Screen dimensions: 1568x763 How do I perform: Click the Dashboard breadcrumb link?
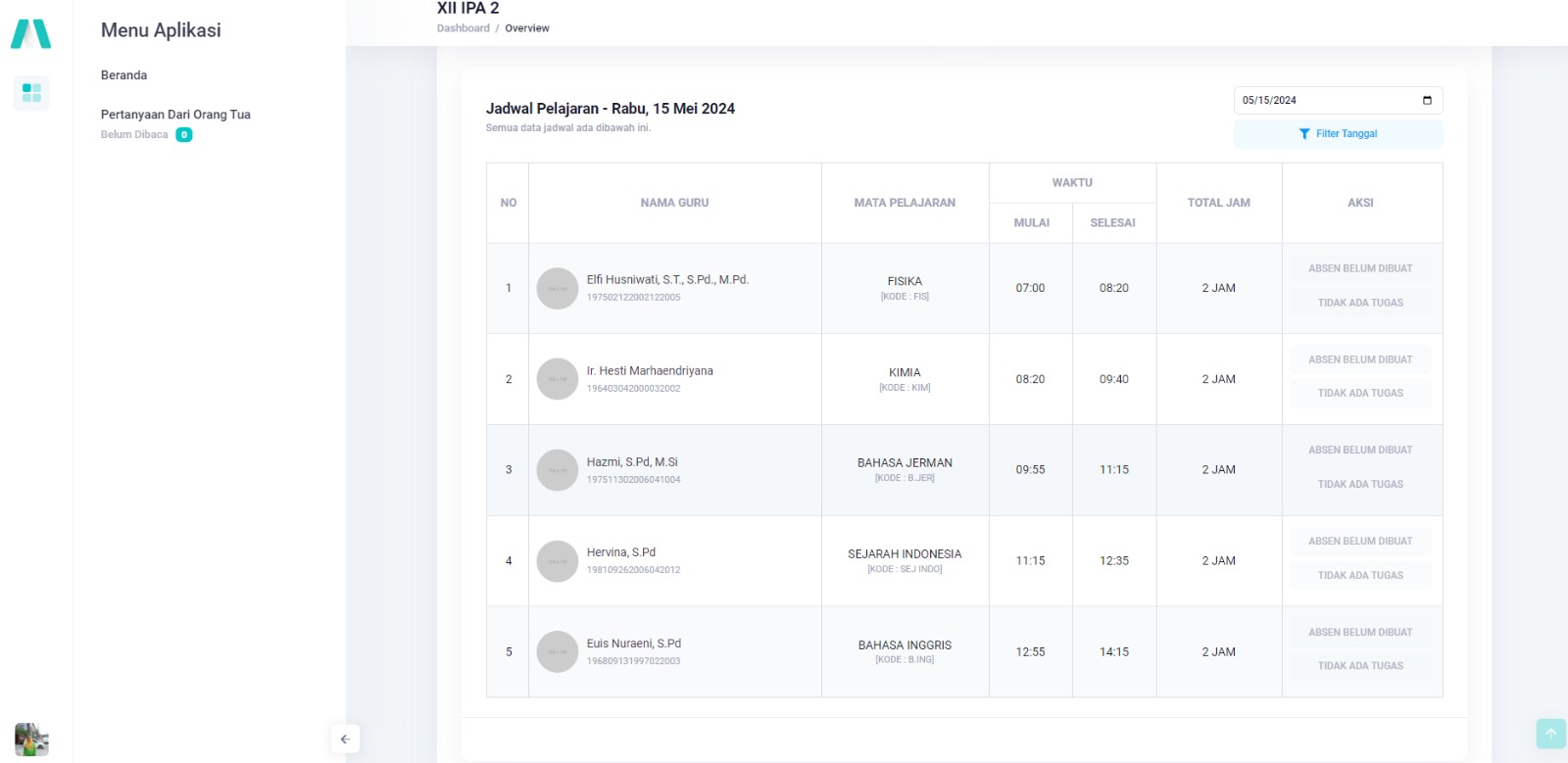463,28
